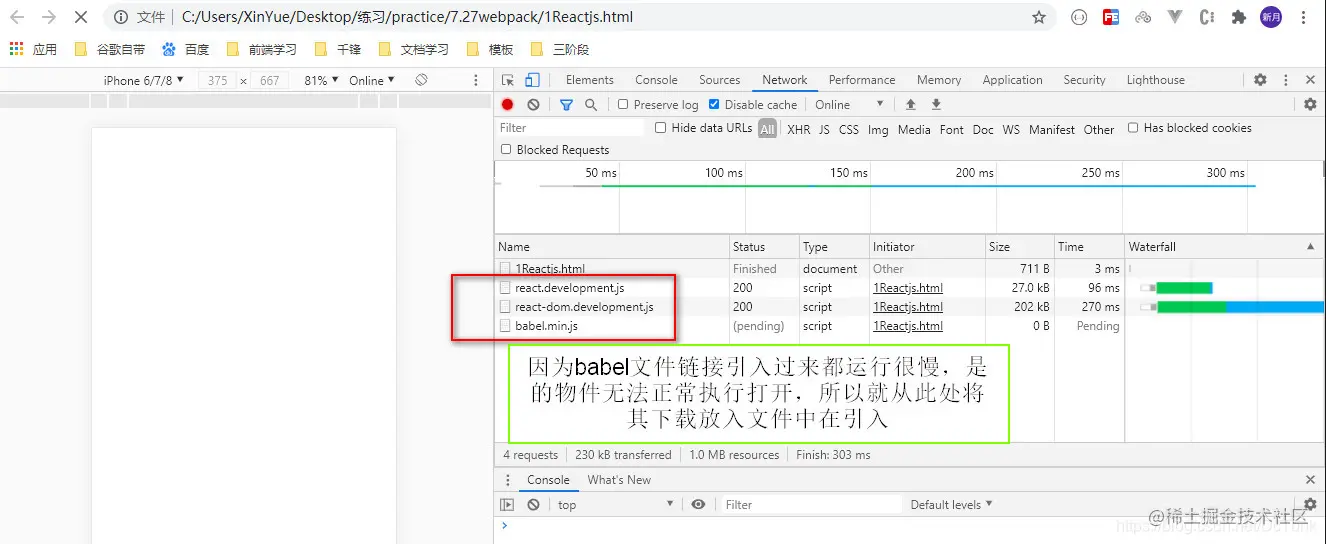Click the console Filter input
Screen dimensions: 1326x544
click(811, 505)
